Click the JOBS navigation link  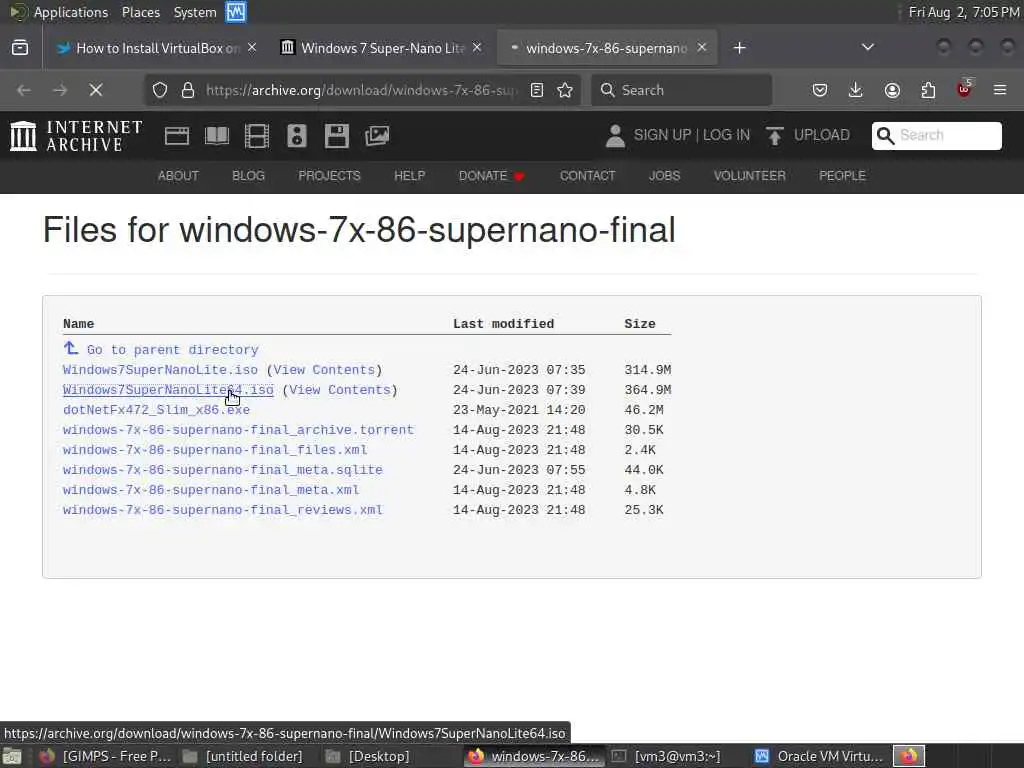(664, 176)
